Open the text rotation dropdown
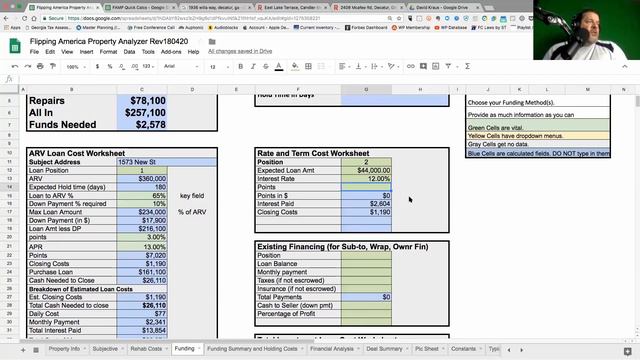Image resolution: width=640 pixels, height=360 pixels. [x=393, y=66]
